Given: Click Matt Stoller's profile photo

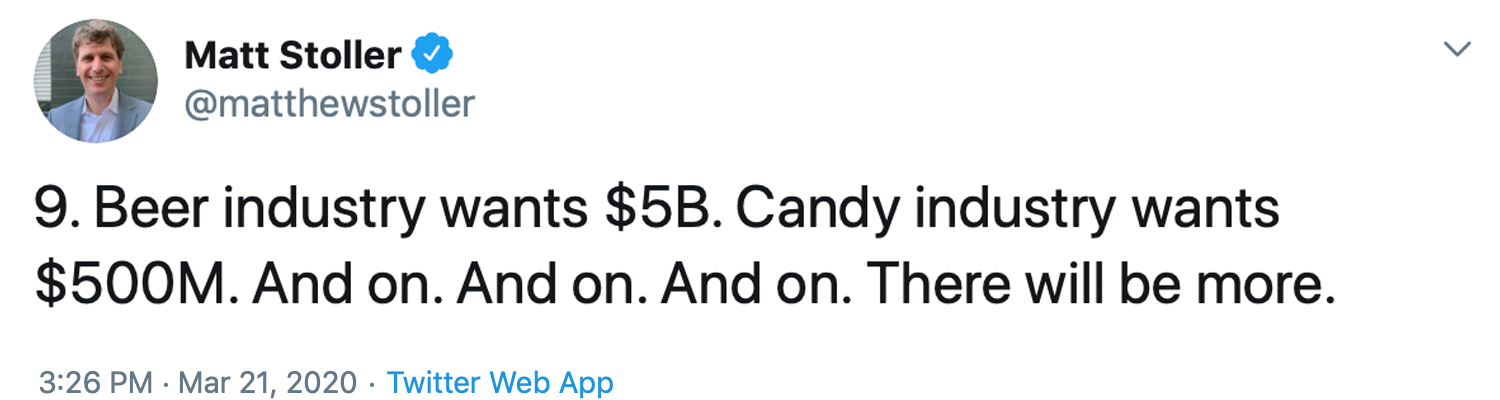Looking at the screenshot, I should [x=96, y=81].
